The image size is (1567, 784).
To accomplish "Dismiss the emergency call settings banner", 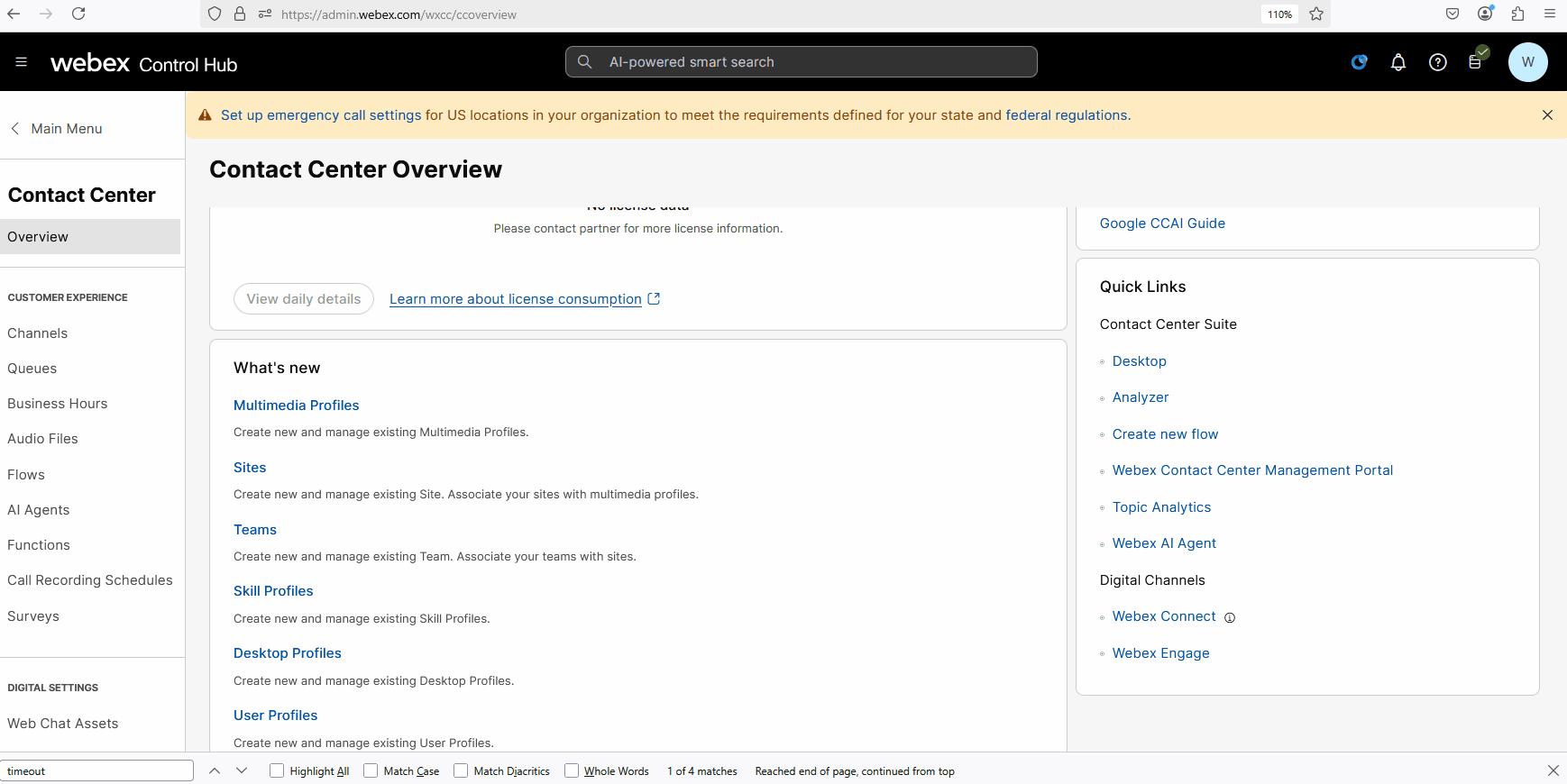I will point(1547,115).
